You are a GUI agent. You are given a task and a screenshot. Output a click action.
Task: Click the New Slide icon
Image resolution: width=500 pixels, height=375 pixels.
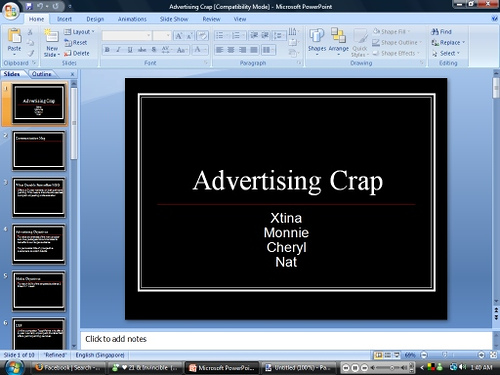(51, 36)
